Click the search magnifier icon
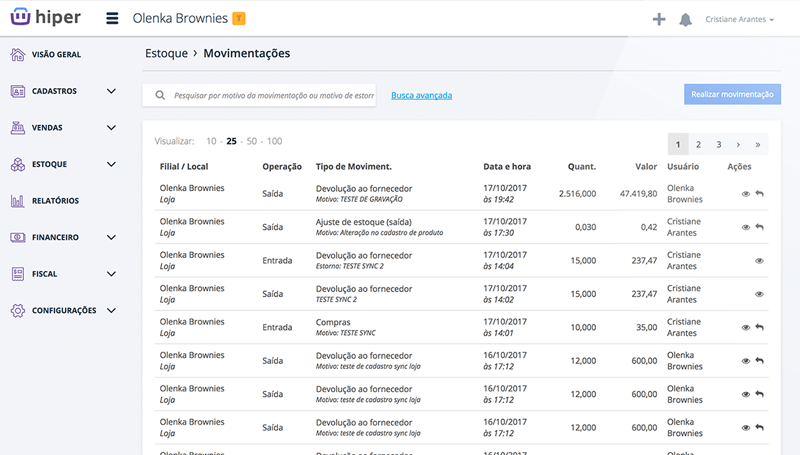 point(160,96)
